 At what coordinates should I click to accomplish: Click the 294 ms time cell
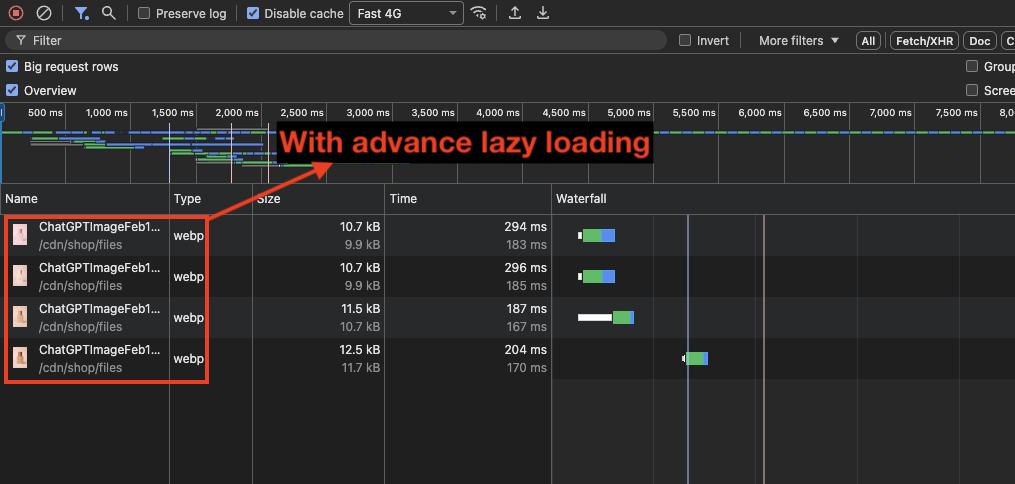[525, 227]
